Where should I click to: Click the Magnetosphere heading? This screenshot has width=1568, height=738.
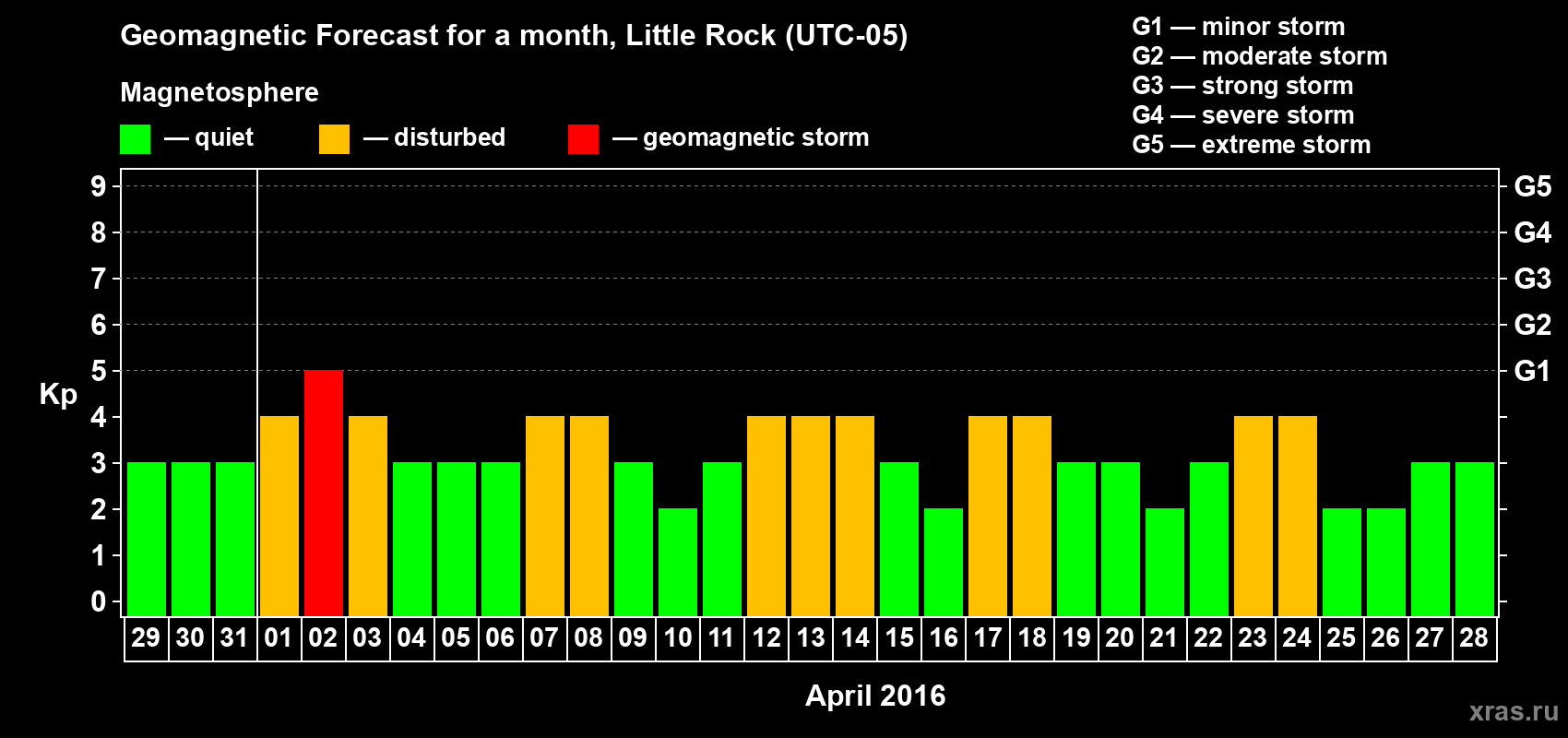pyautogui.click(x=220, y=92)
